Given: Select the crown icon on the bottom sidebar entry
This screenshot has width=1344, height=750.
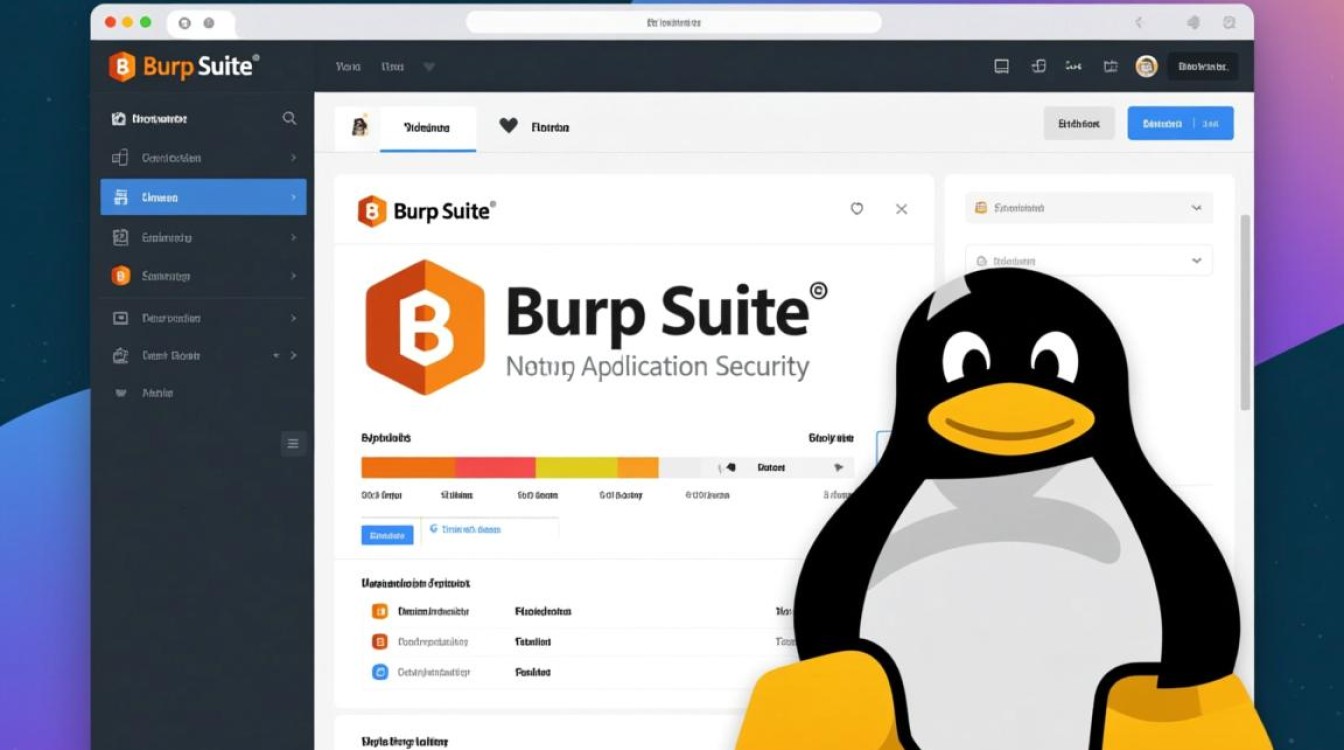Looking at the screenshot, I should point(119,393).
